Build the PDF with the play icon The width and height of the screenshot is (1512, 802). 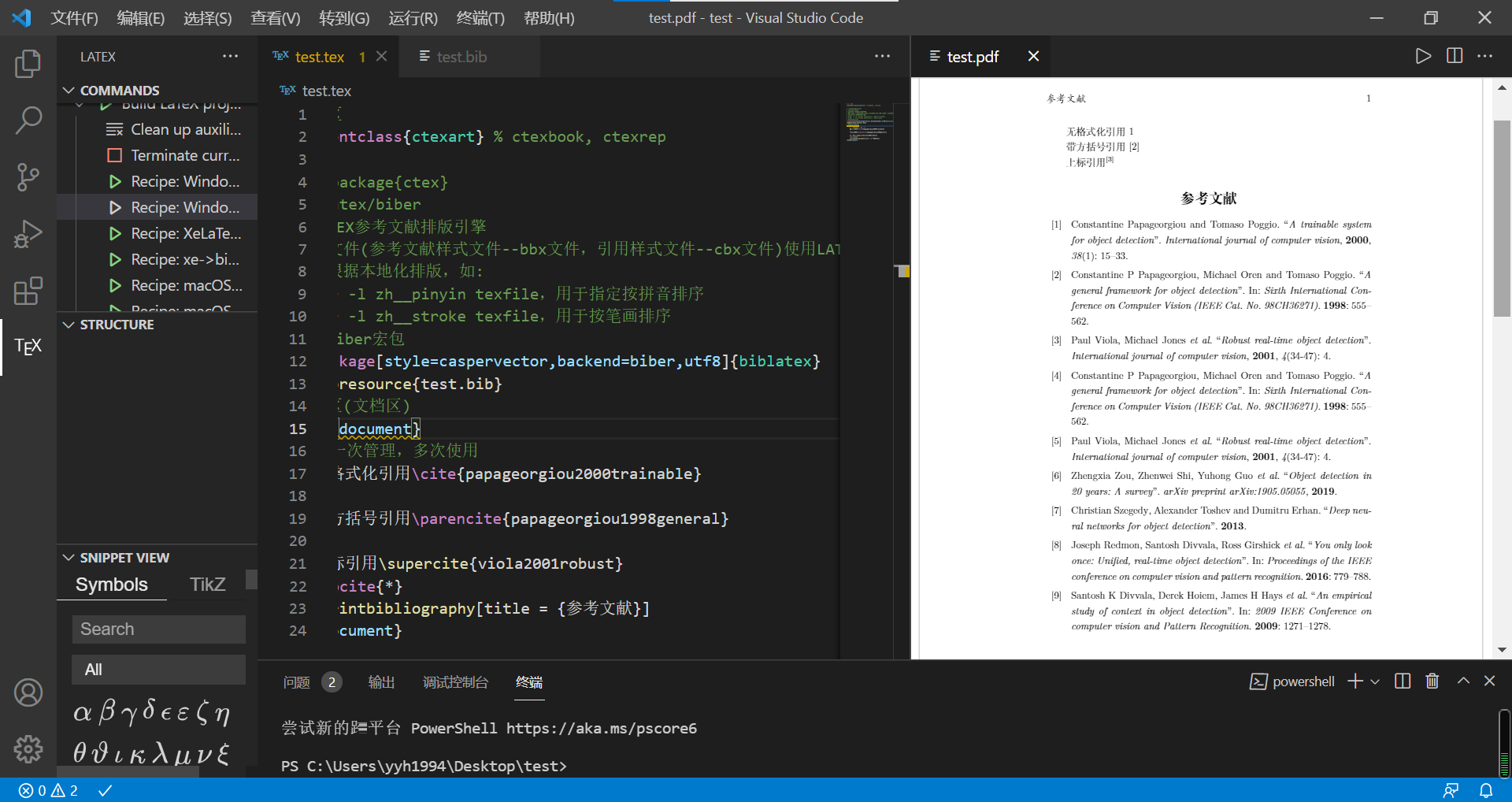pyautogui.click(x=1422, y=56)
